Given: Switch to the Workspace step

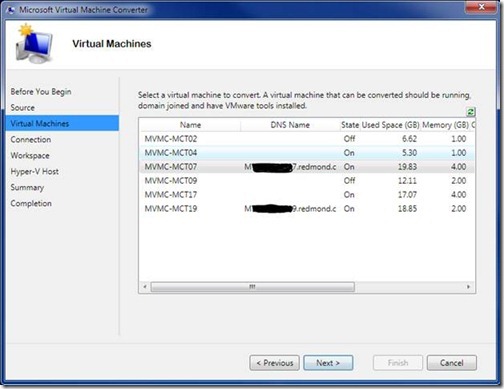Looking at the screenshot, I should 30,155.
